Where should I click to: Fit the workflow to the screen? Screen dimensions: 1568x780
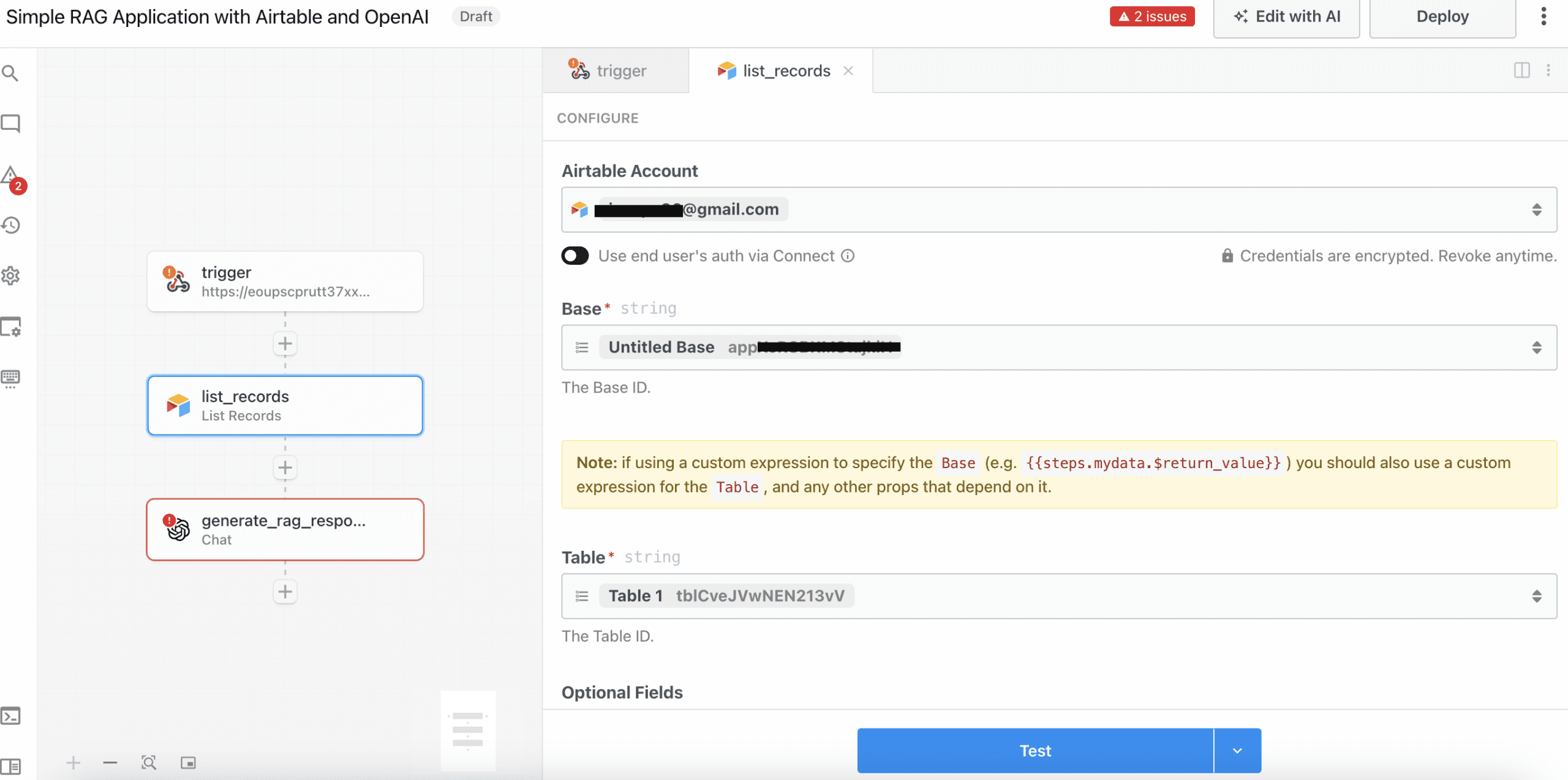149,762
